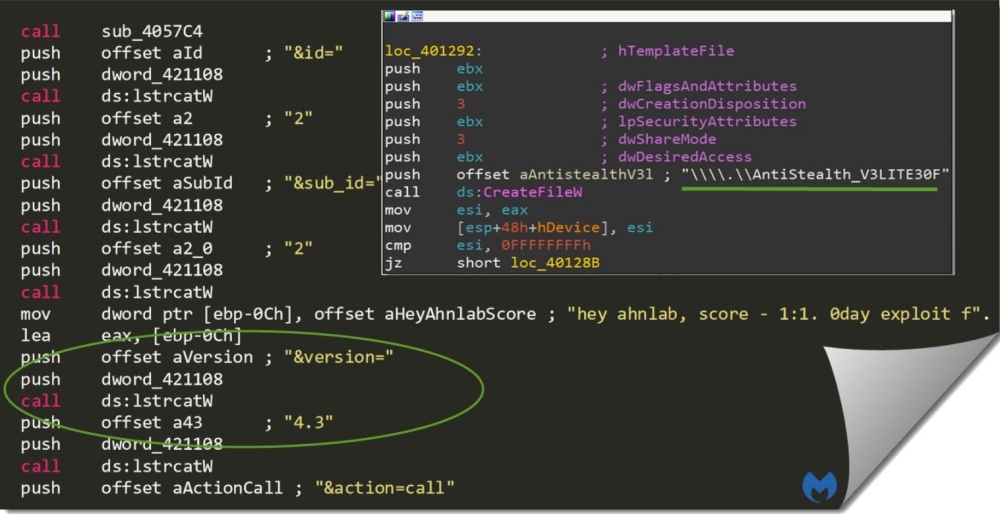Click the "&action=call" string comment

point(385,488)
